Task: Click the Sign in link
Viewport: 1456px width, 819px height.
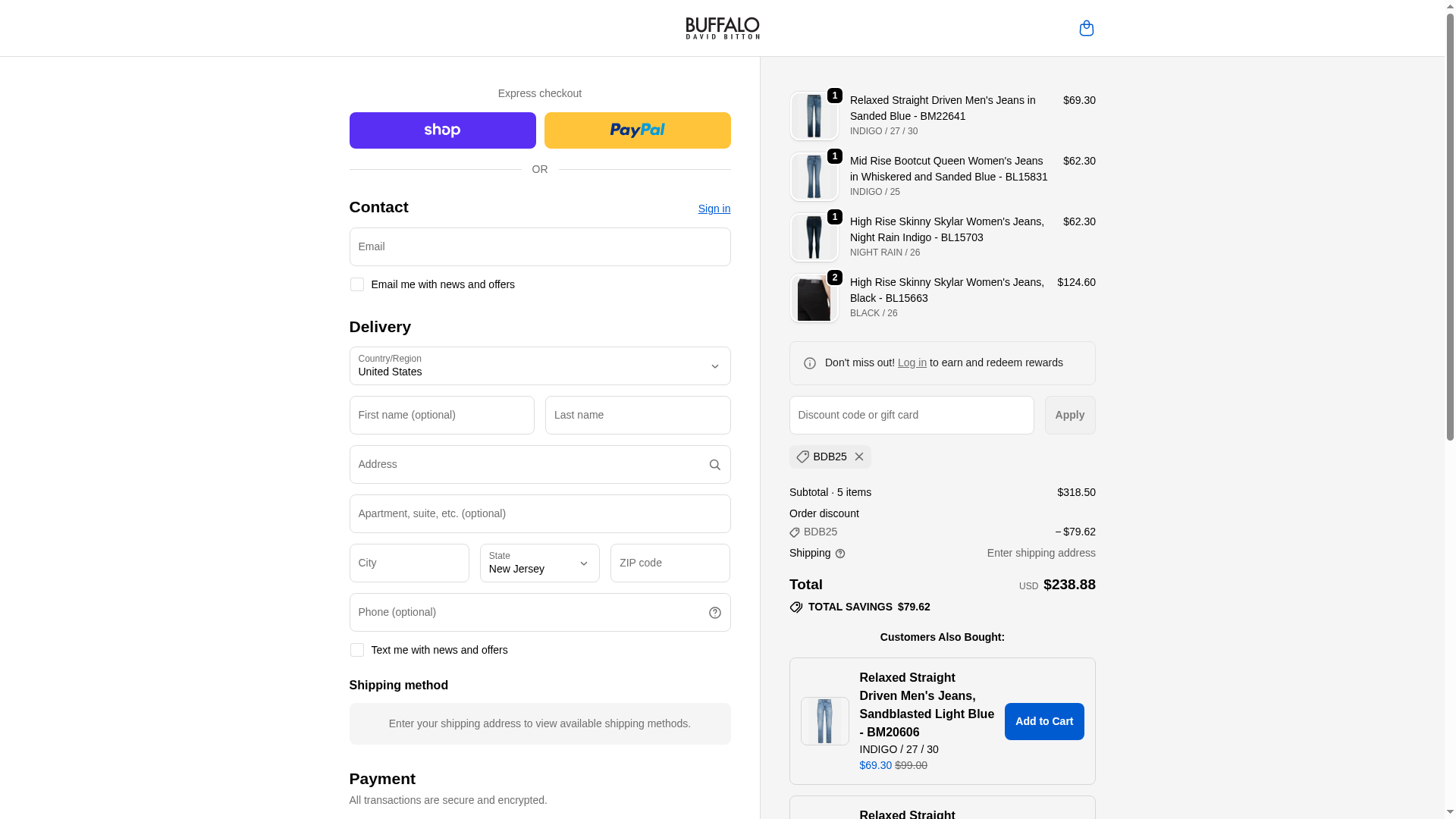Action: point(714,209)
